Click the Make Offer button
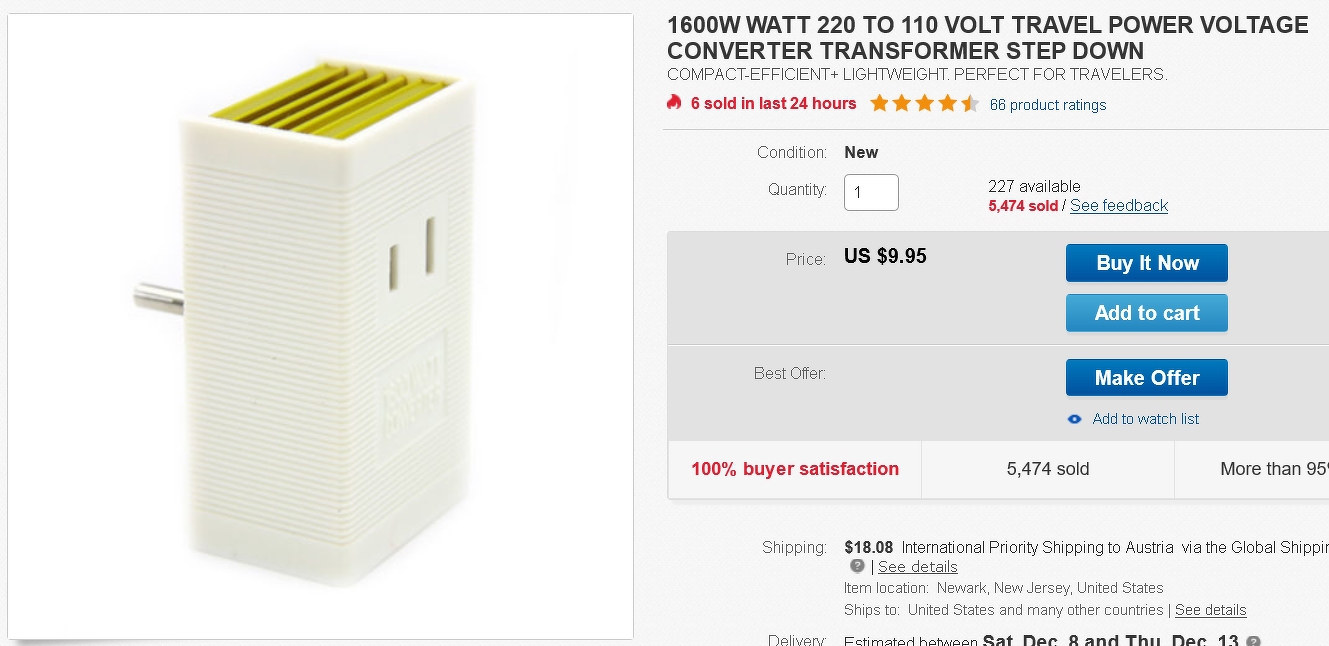 pos(1147,378)
